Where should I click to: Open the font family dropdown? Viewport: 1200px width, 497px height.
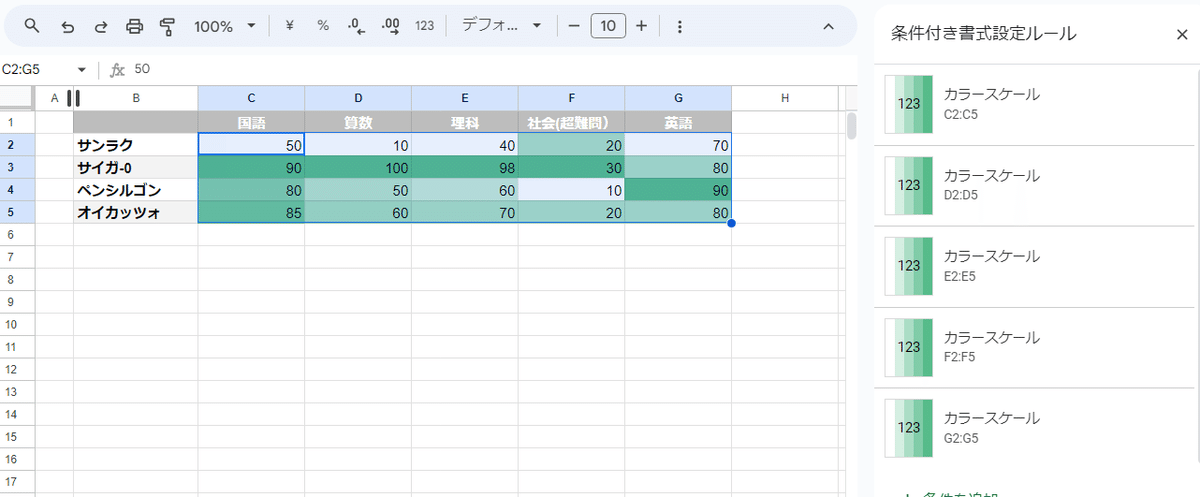pos(501,26)
